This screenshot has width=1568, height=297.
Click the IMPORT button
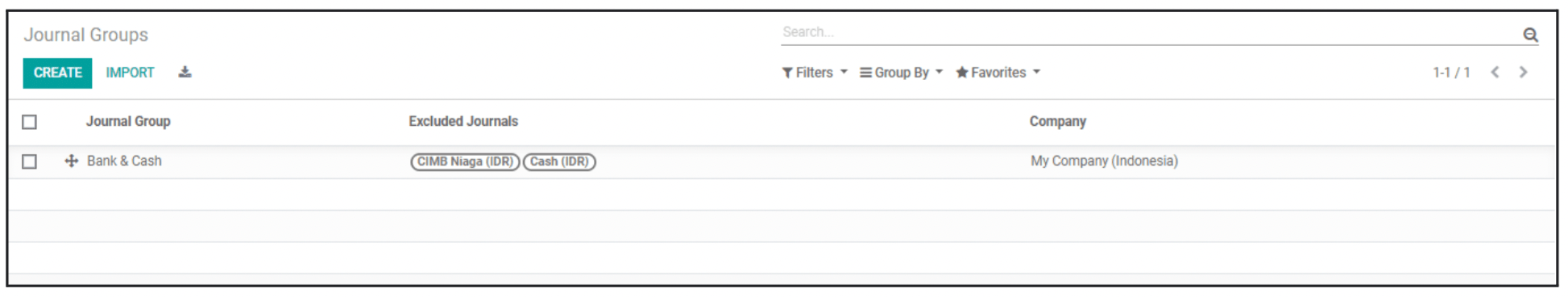pos(130,73)
